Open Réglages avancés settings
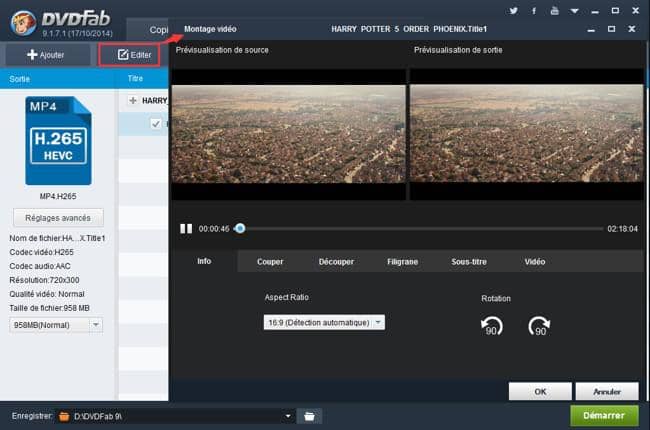This screenshot has width=650, height=430. [x=58, y=218]
